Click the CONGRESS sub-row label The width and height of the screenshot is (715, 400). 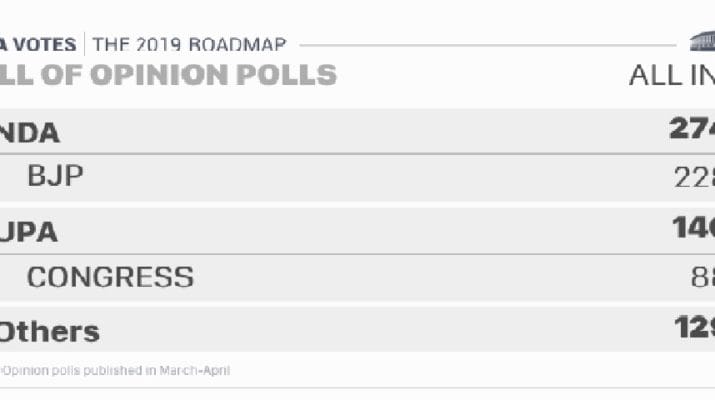pyautogui.click(x=110, y=277)
